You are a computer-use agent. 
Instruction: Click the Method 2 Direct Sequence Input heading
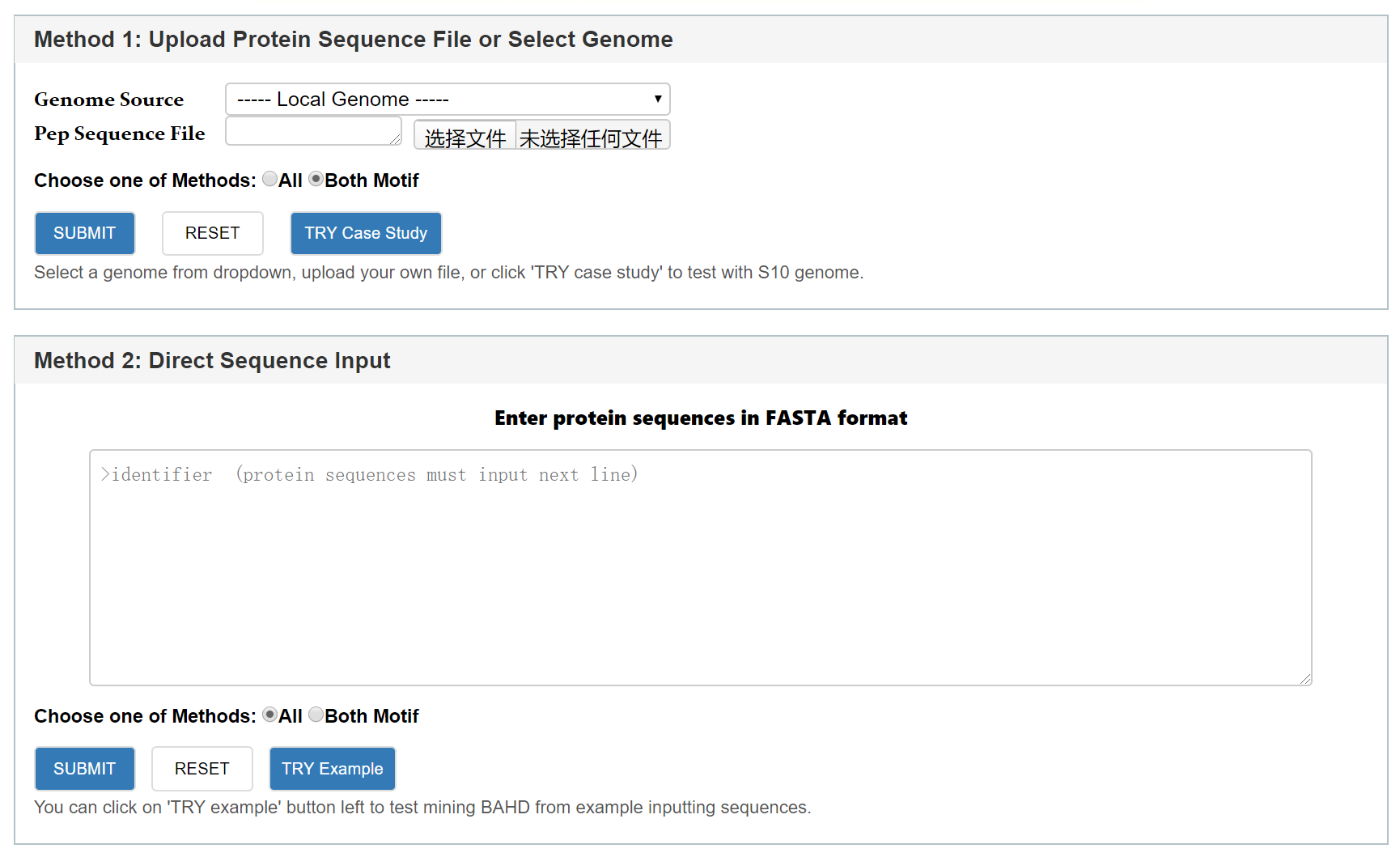[212, 361]
